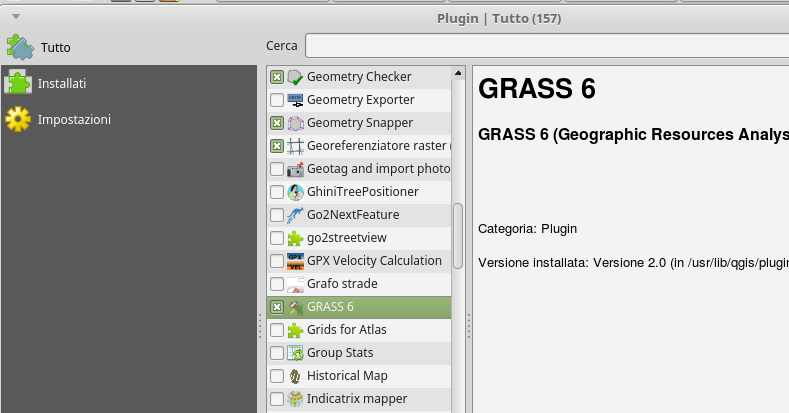Click into the Cerca search field
This screenshot has height=413, width=789.
coord(547,46)
